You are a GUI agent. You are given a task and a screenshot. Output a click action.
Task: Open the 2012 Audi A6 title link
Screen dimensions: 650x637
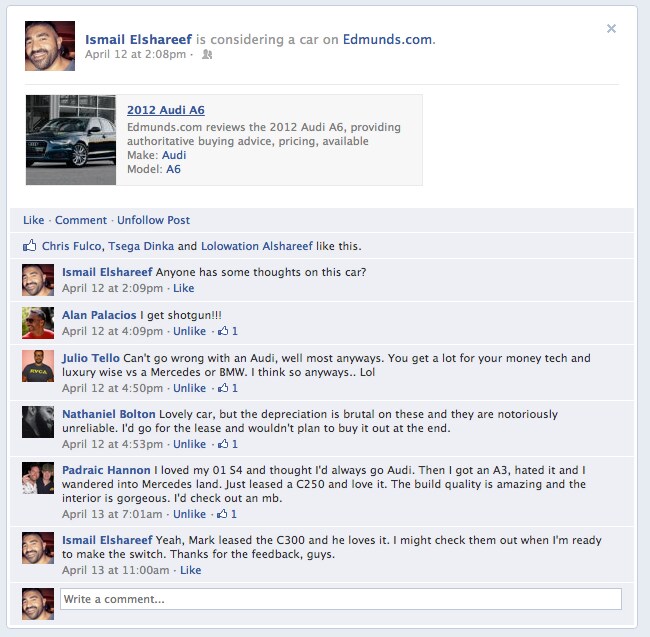click(166, 110)
